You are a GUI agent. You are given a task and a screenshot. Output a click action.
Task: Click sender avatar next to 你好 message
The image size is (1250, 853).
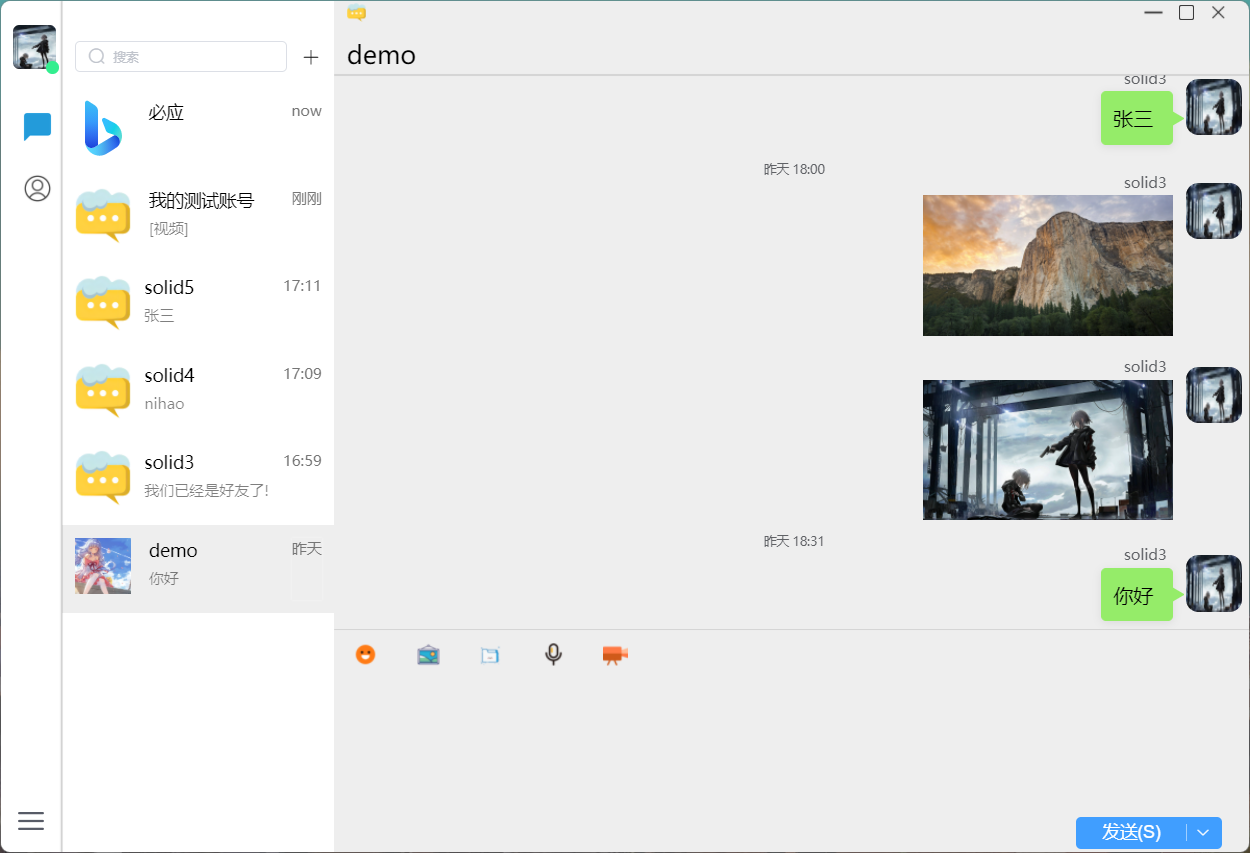coord(1214,583)
